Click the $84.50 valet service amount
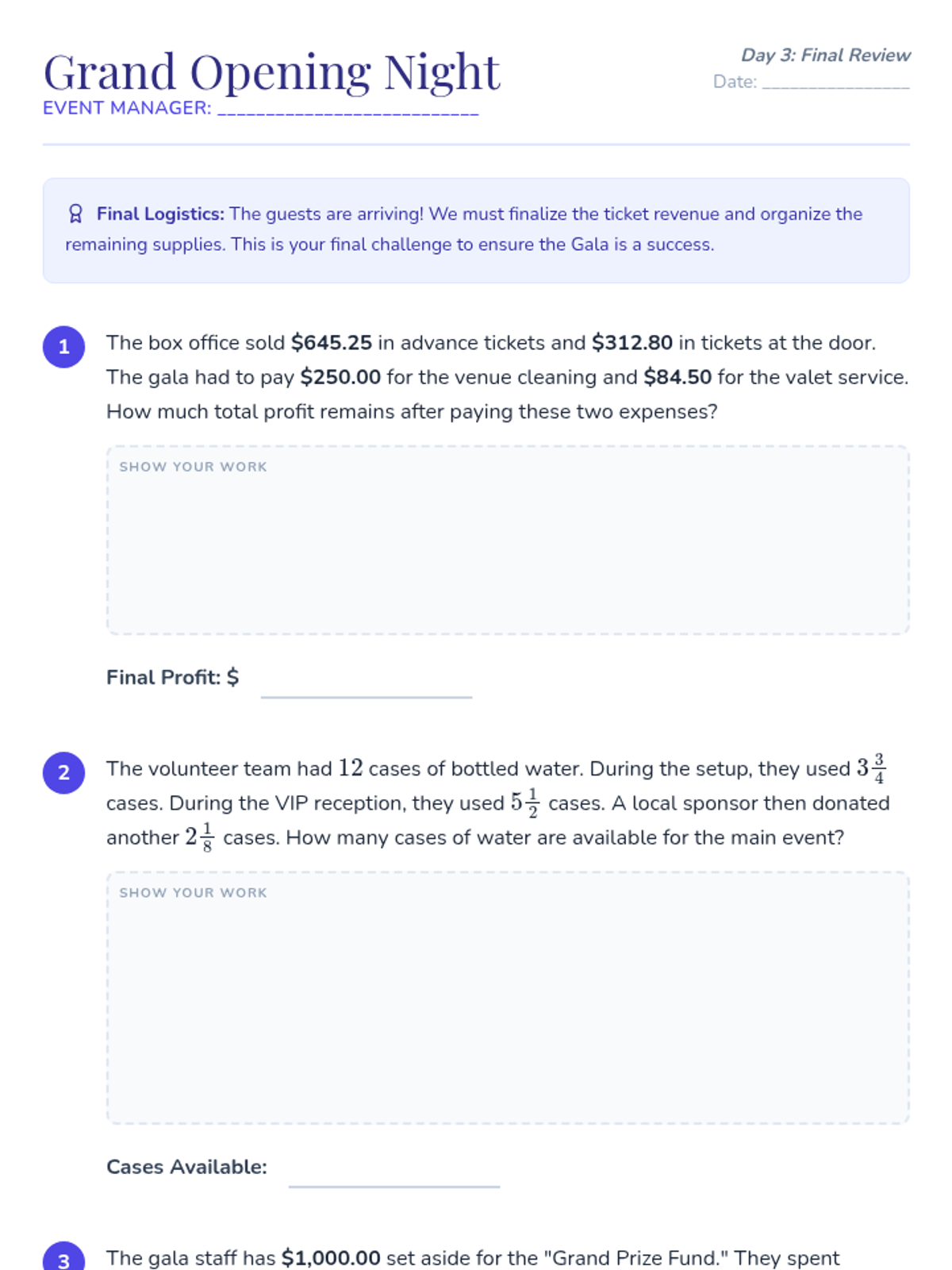The height and width of the screenshot is (1270, 952). tap(678, 377)
